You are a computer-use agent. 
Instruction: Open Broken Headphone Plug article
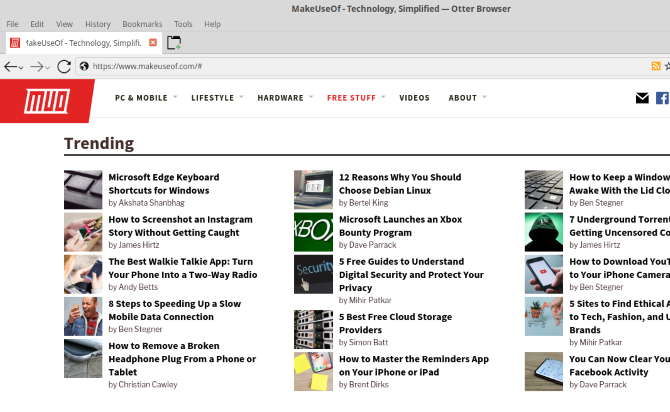[x=182, y=359]
